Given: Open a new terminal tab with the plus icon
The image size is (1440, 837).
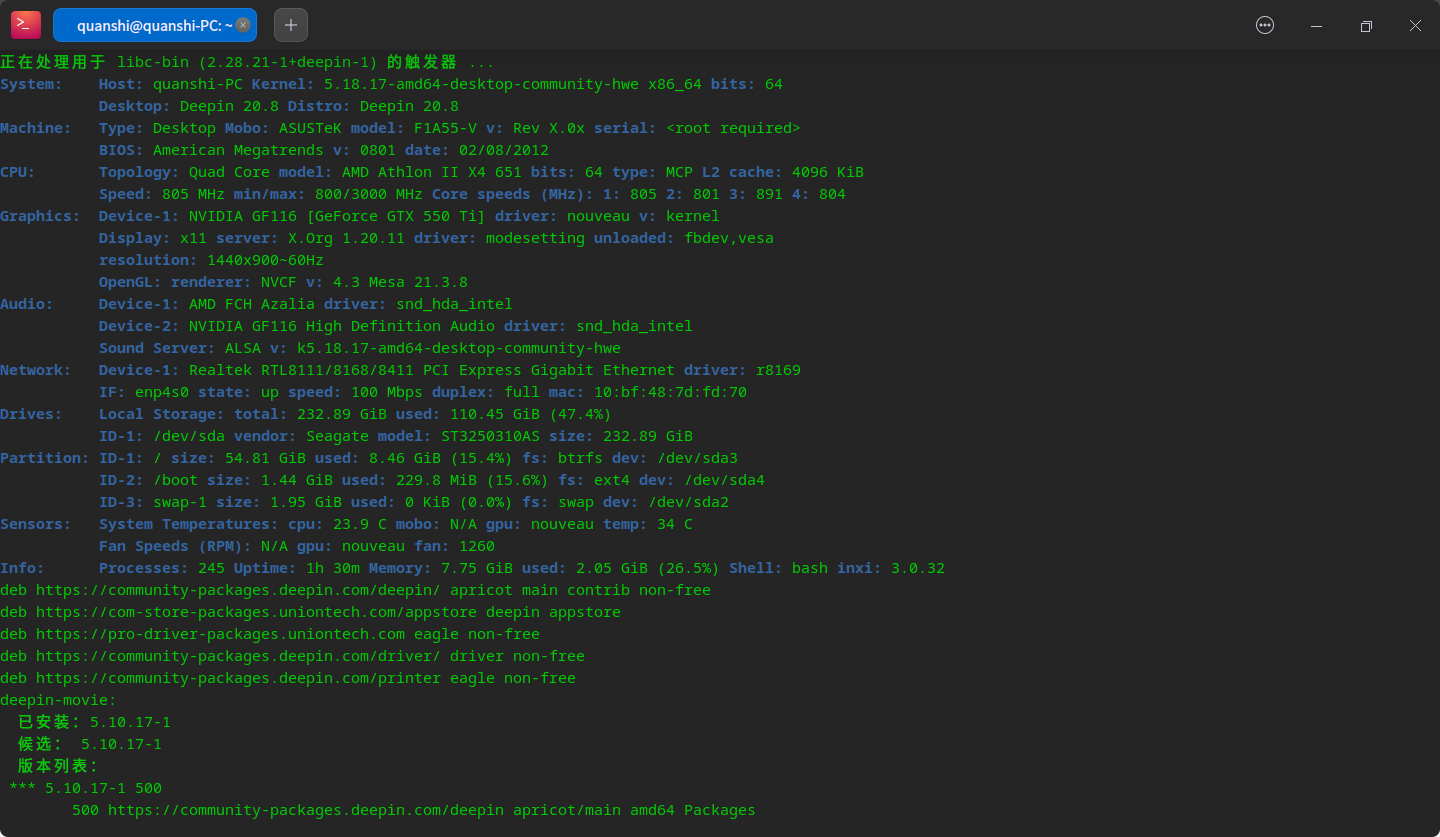Looking at the screenshot, I should click(290, 24).
